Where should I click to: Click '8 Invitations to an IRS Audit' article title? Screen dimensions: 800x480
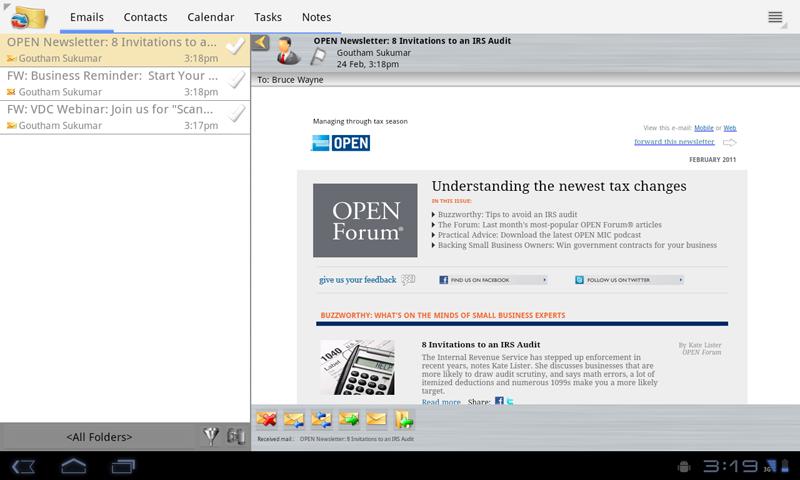pyautogui.click(x=481, y=345)
